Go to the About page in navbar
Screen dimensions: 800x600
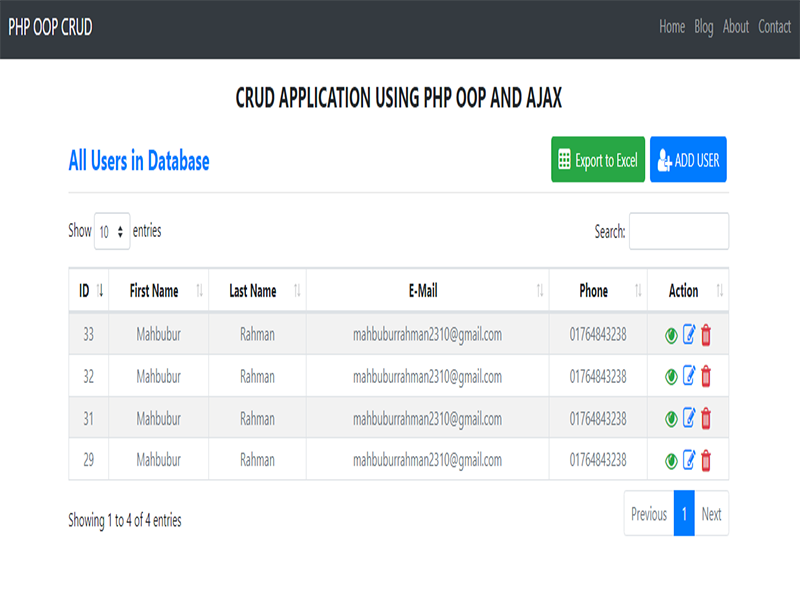click(736, 27)
